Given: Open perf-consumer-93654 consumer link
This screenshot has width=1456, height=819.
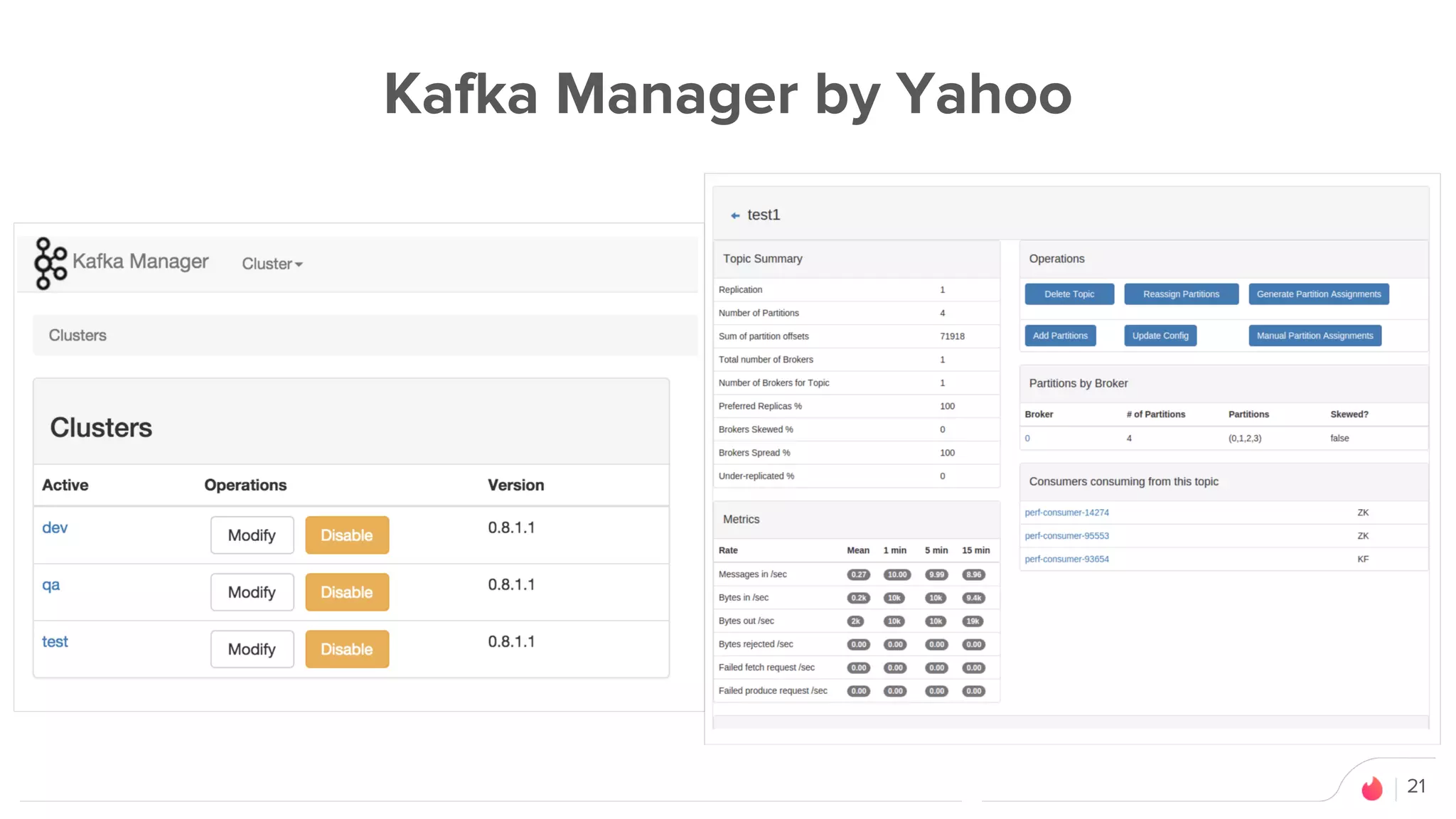Looking at the screenshot, I should [1066, 560].
